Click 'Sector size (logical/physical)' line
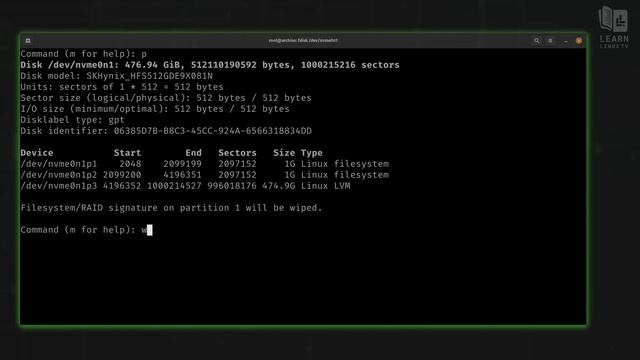The width and height of the screenshot is (640, 360). [x=166, y=98]
